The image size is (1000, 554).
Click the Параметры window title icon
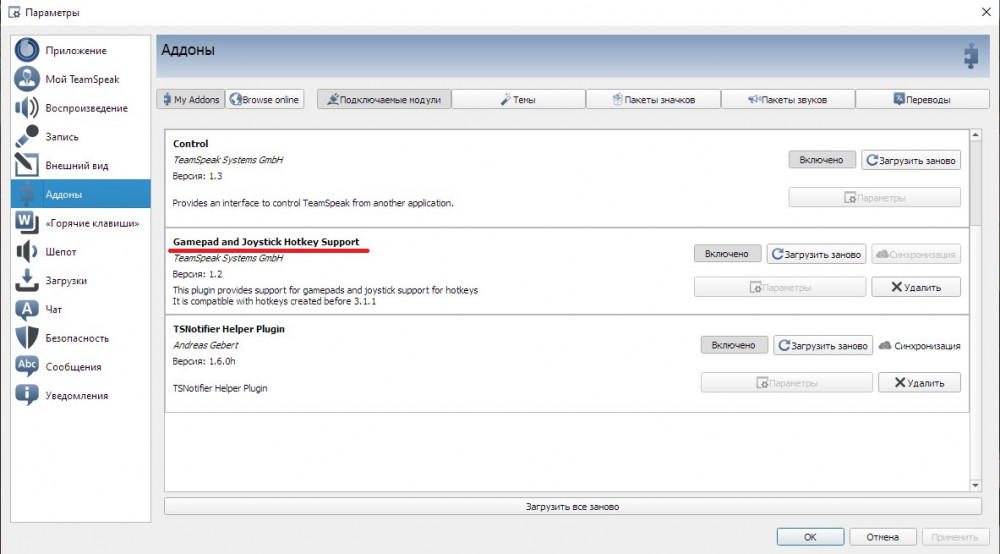(14, 12)
